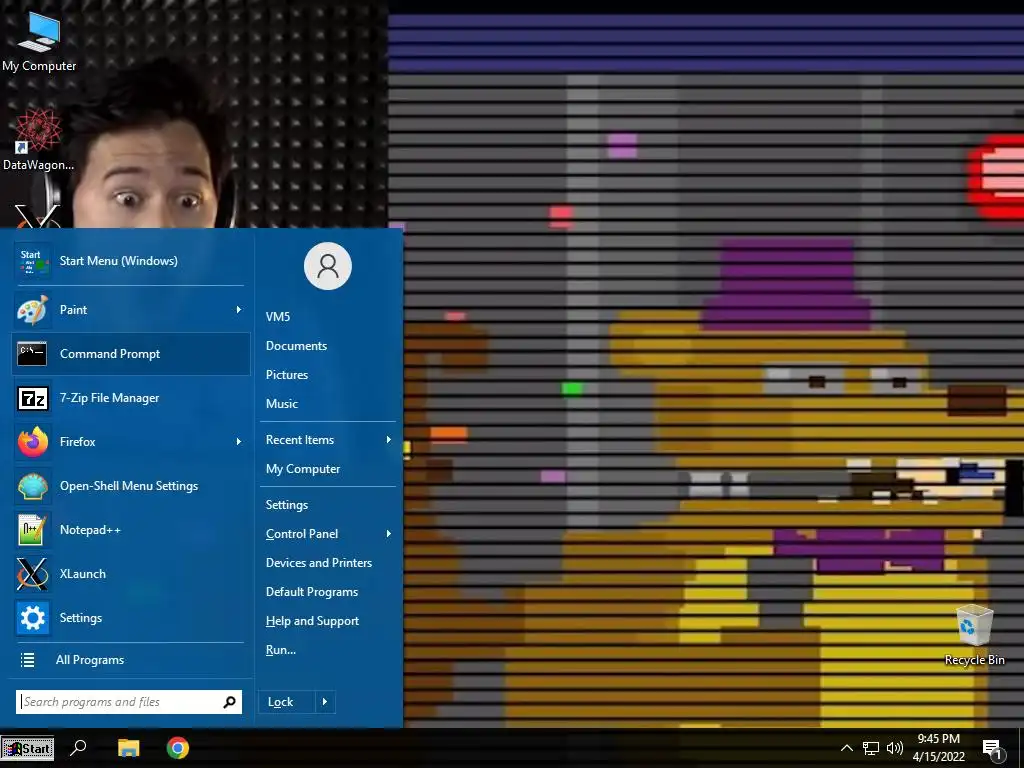This screenshot has width=1024, height=768.
Task: Open Help and Support
Action: (x=312, y=621)
